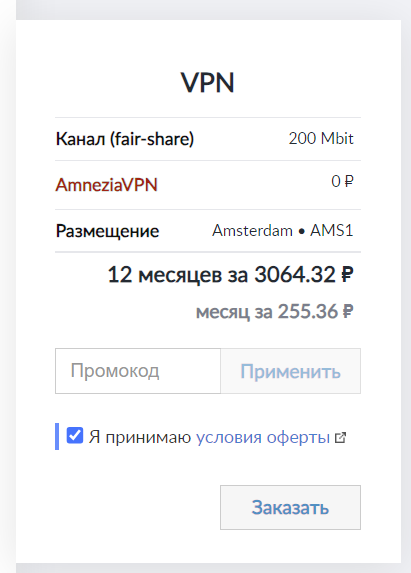Apply promo code with Применить button
The width and height of the screenshot is (411, 573).
pyautogui.click(x=290, y=371)
